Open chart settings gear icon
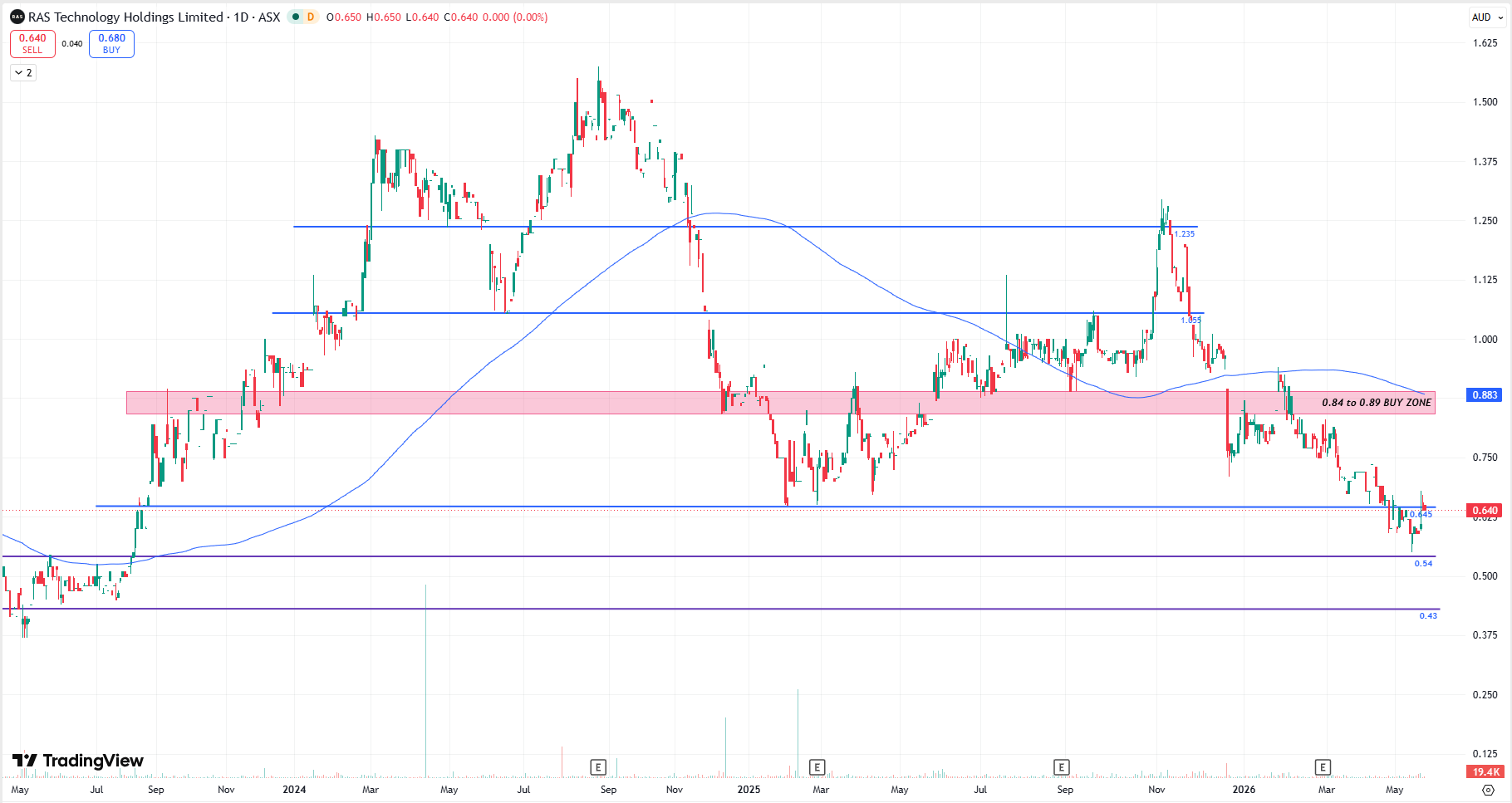Viewport: 1512px width, 803px height. click(x=1488, y=790)
